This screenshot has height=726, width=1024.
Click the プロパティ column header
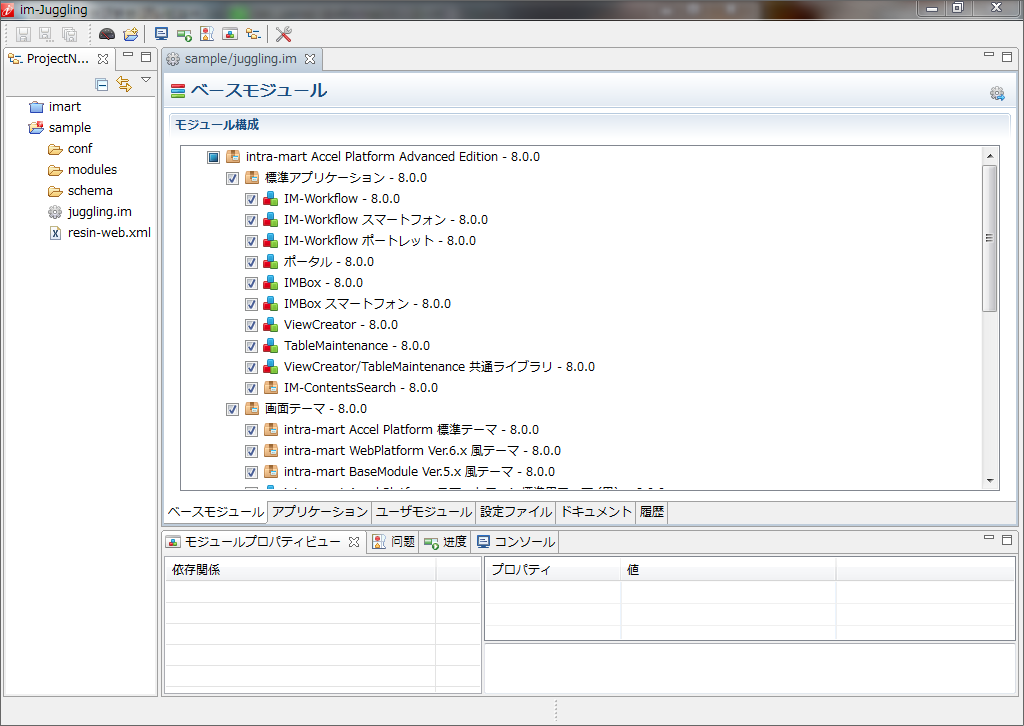coord(552,570)
